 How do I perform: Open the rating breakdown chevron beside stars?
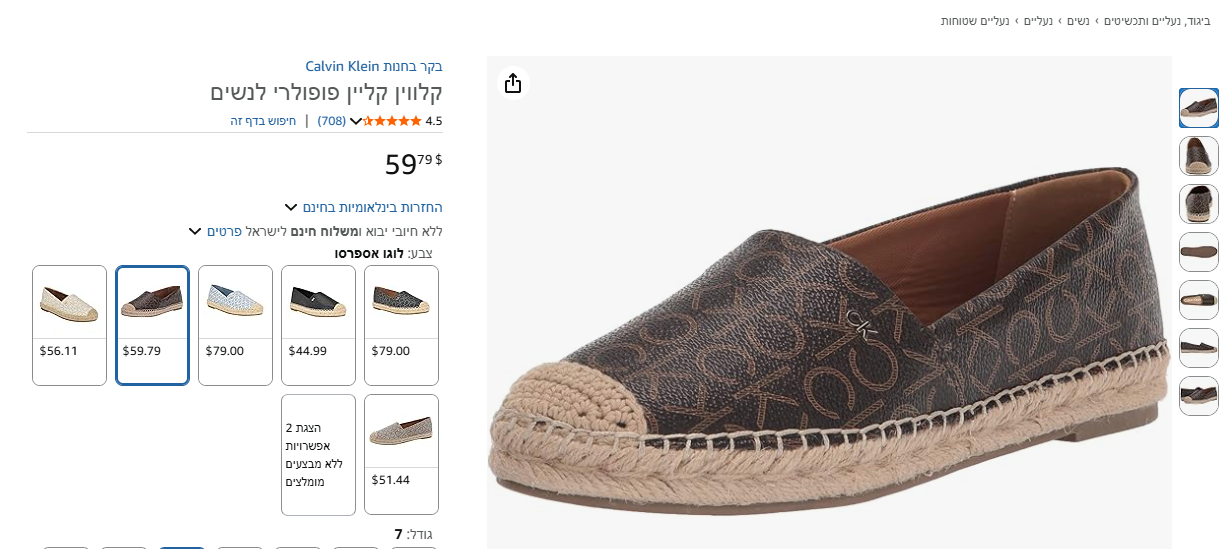click(x=356, y=122)
